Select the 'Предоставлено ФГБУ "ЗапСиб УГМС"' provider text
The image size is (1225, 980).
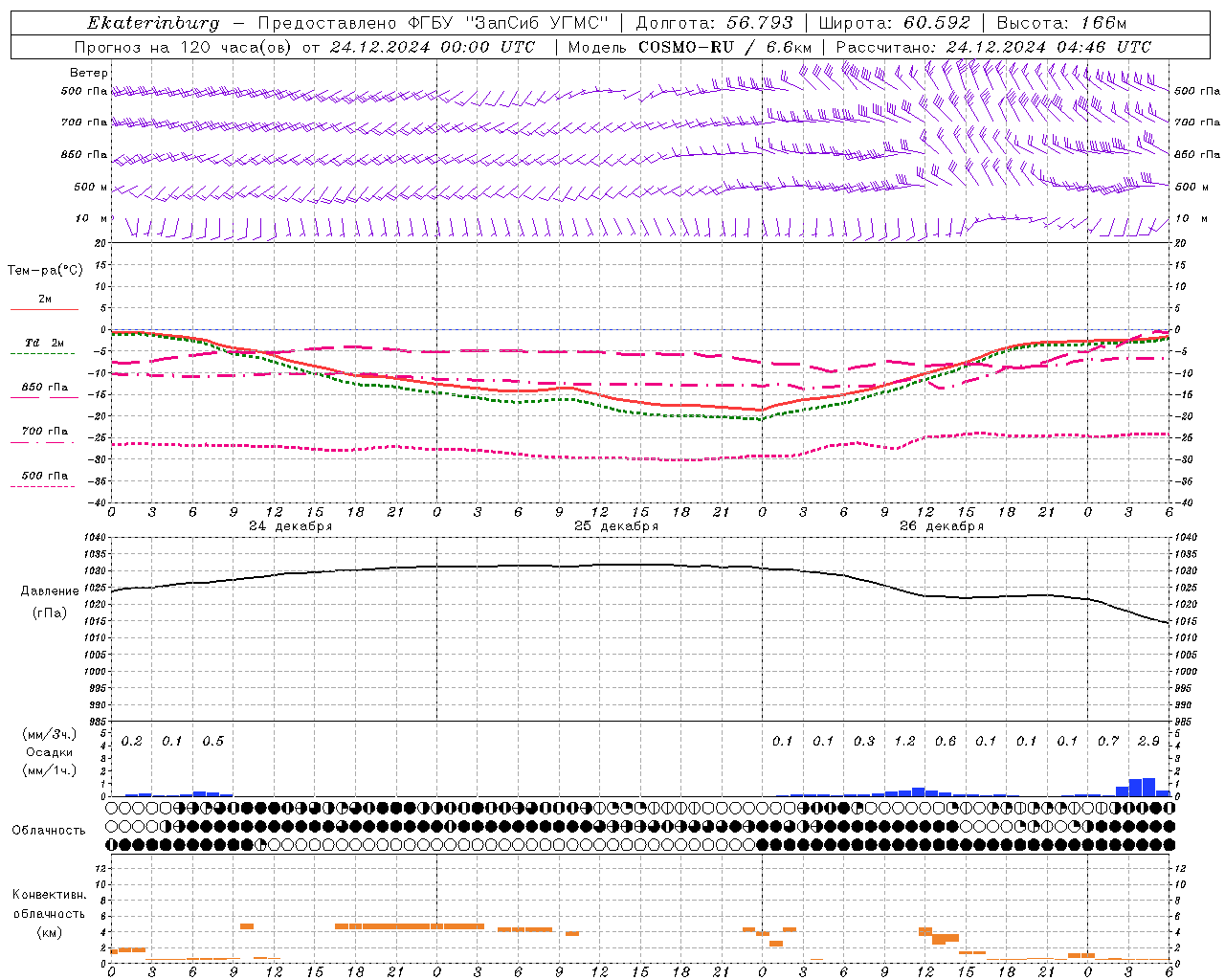click(434, 23)
